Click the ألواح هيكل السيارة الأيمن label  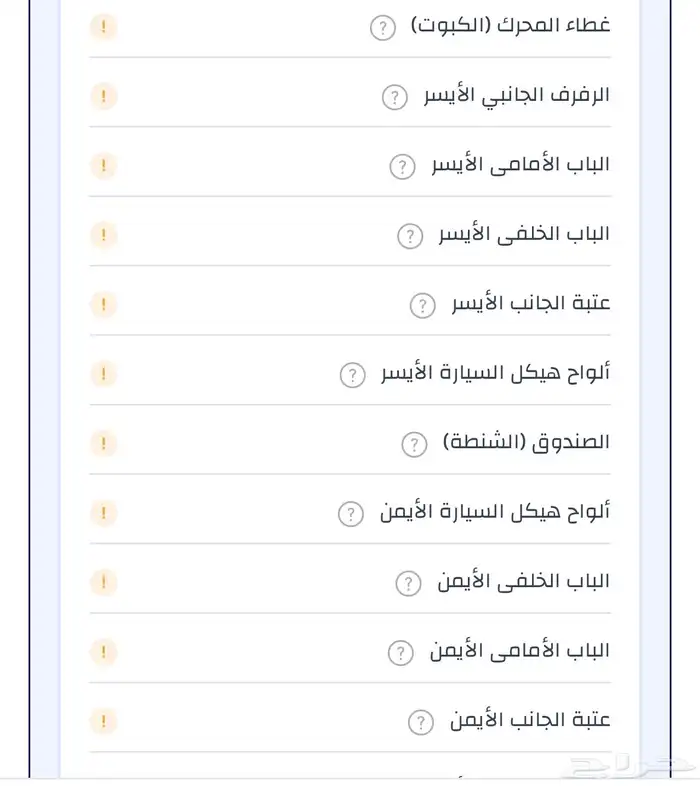pos(495,512)
